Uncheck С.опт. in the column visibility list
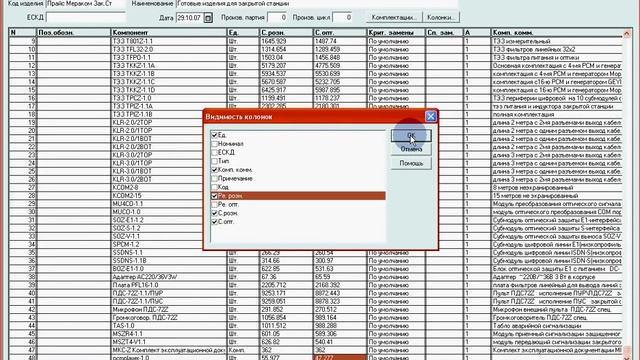 pos(214,222)
